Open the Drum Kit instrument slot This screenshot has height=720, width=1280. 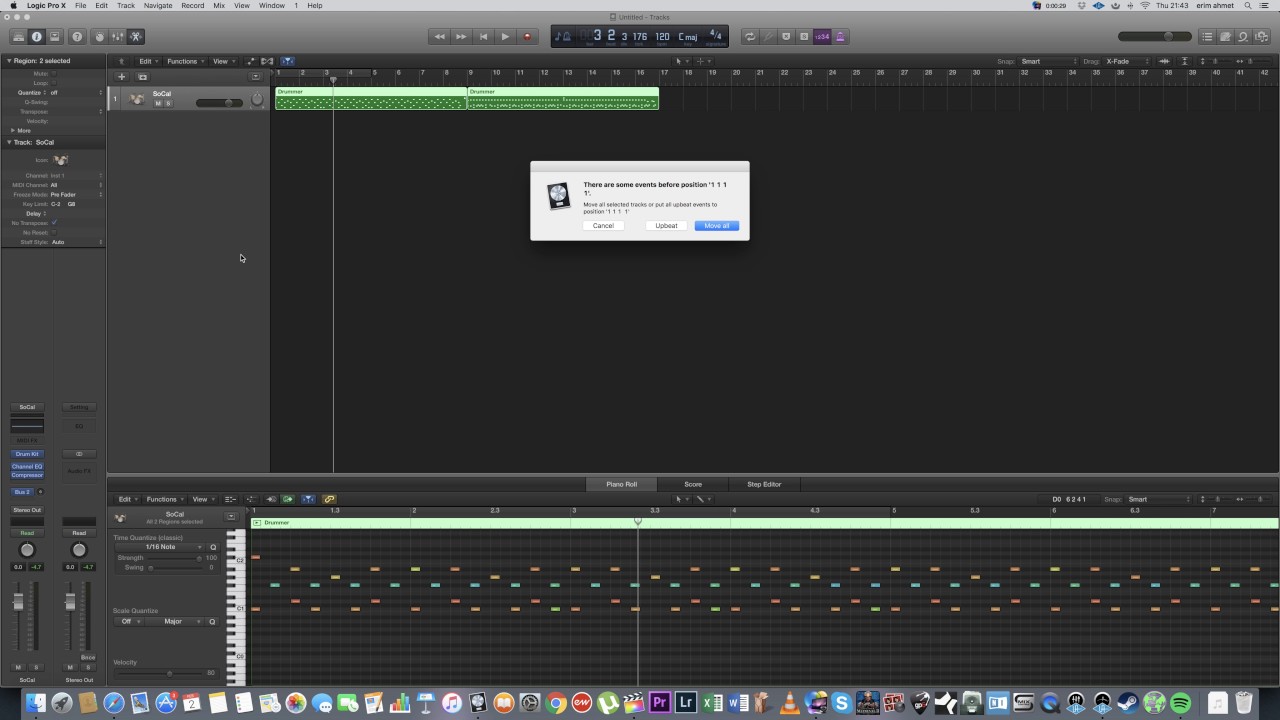27,454
